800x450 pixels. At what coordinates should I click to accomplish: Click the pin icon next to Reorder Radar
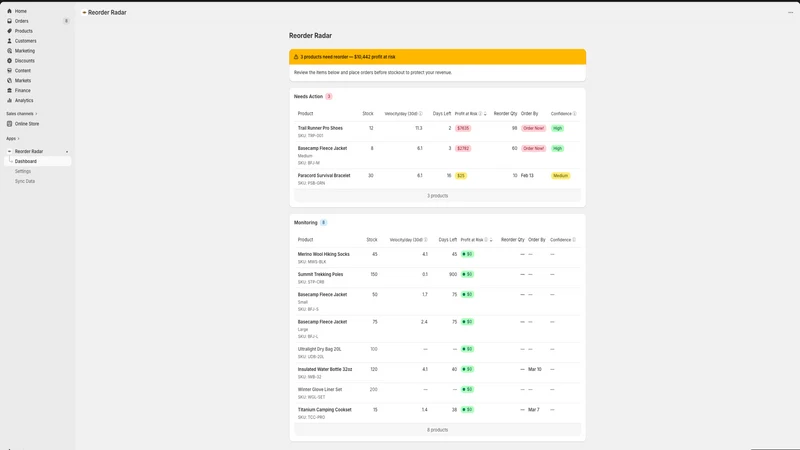point(67,152)
